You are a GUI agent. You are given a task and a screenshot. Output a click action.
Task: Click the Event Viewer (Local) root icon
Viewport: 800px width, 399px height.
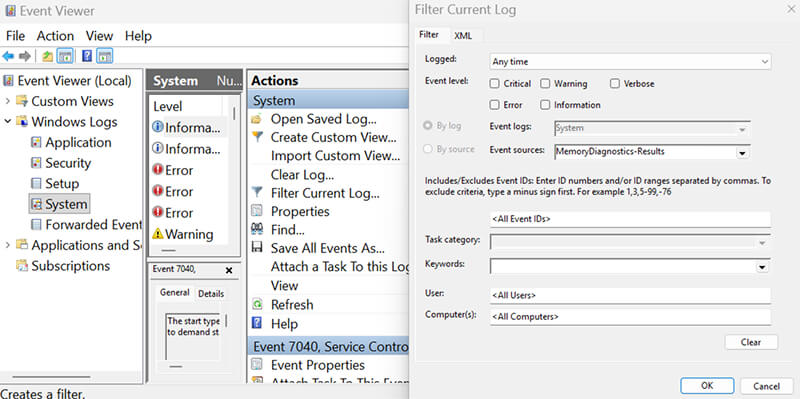click(9, 81)
